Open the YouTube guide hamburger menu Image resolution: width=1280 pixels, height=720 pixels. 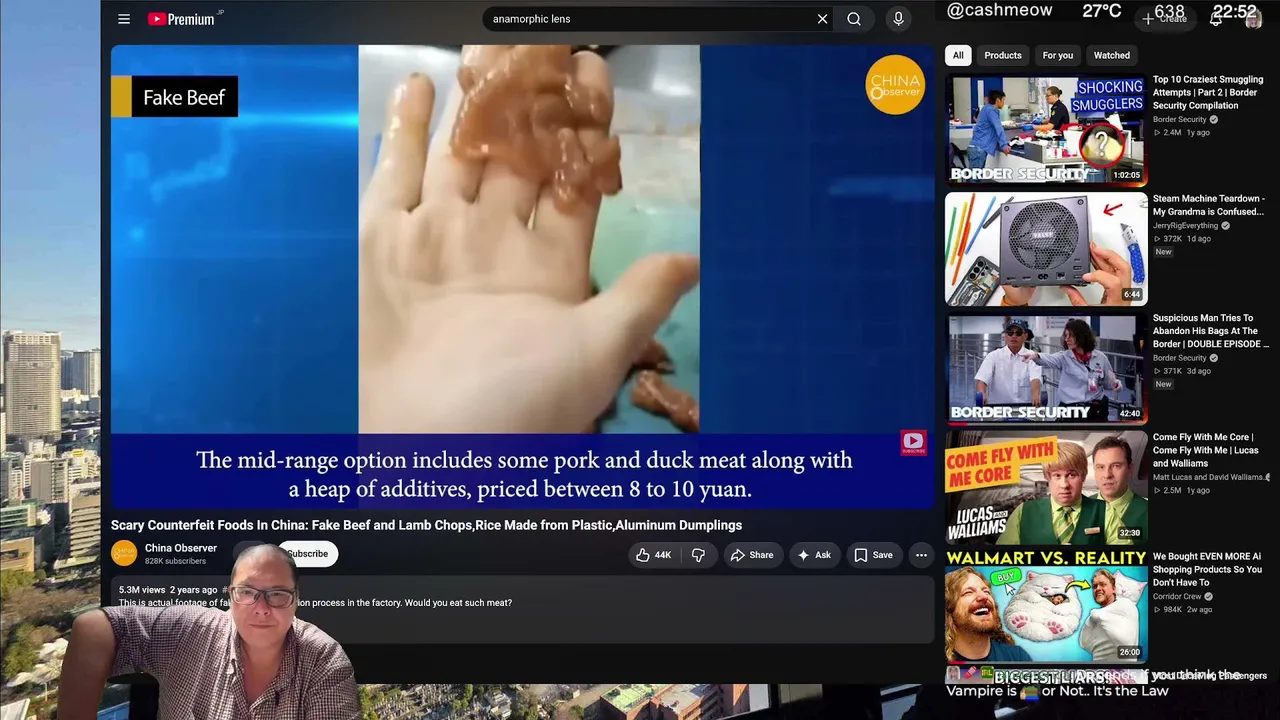coord(124,19)
